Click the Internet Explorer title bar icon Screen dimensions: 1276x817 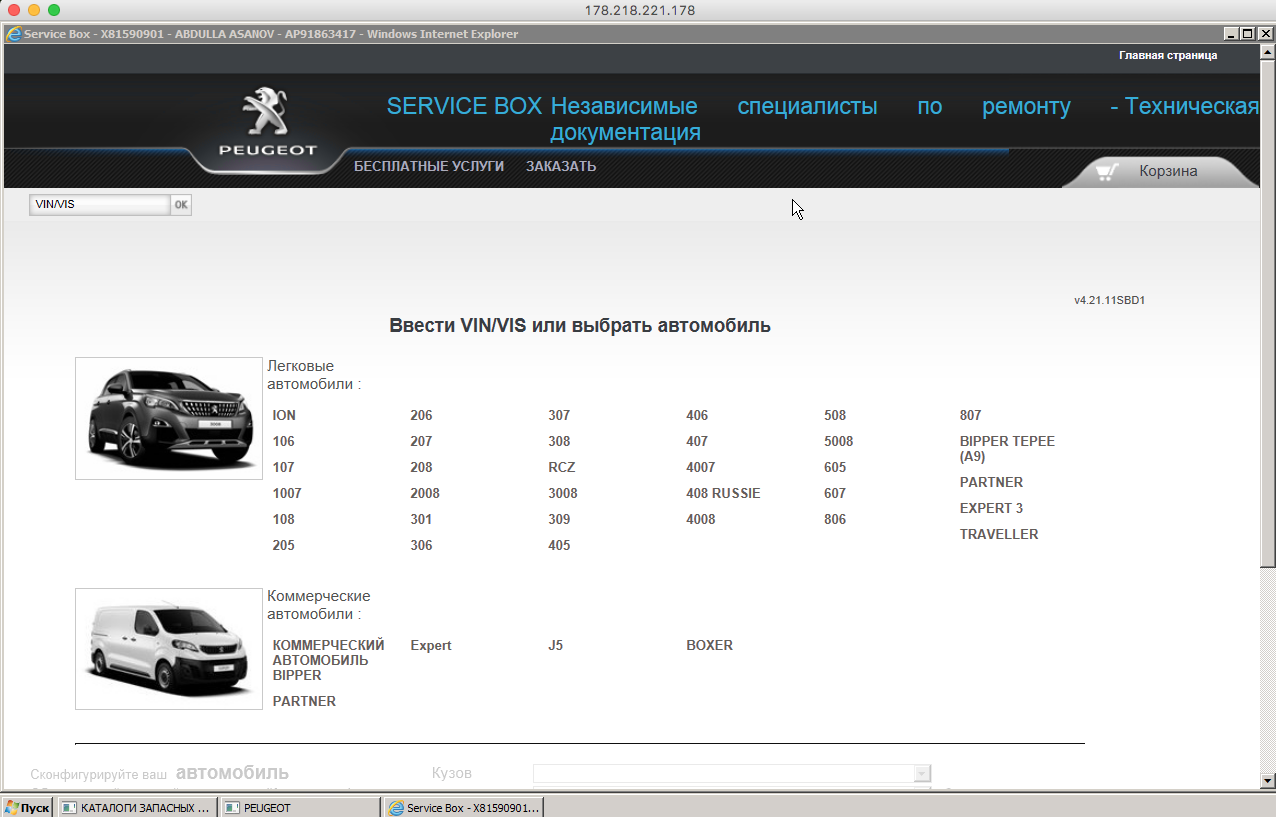pos(14,34)
